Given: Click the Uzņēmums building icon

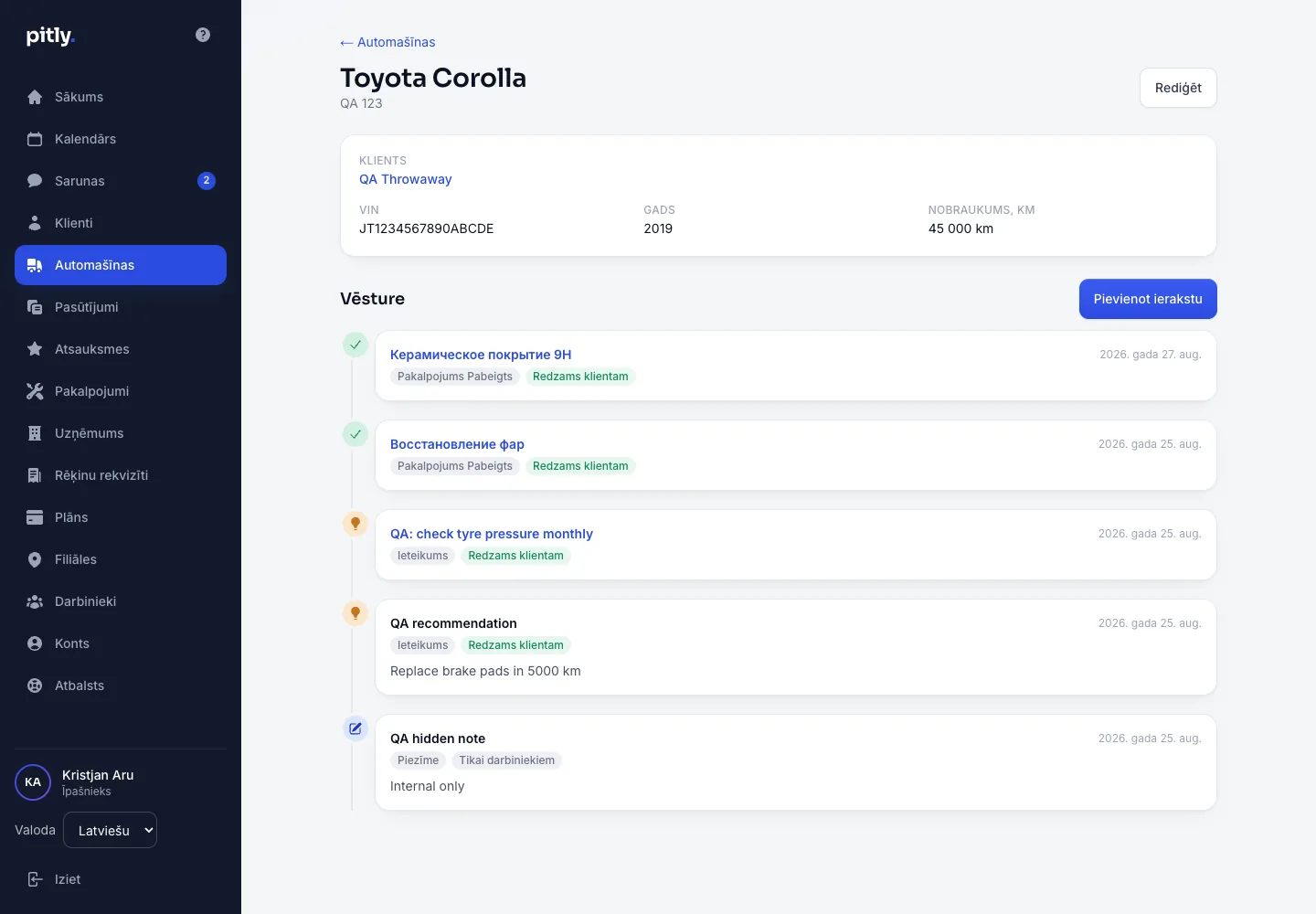Looking at the screenshot, I should coord(35,433).
